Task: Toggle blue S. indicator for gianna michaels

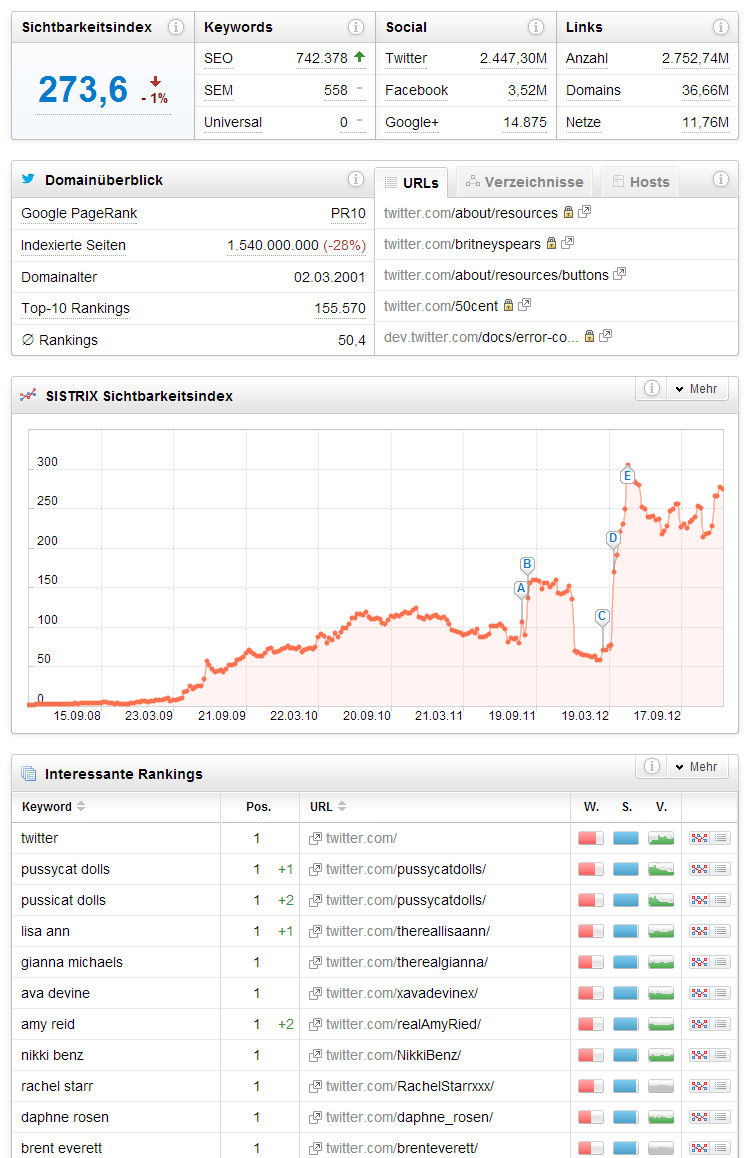Action: click(x=625, y=962)
